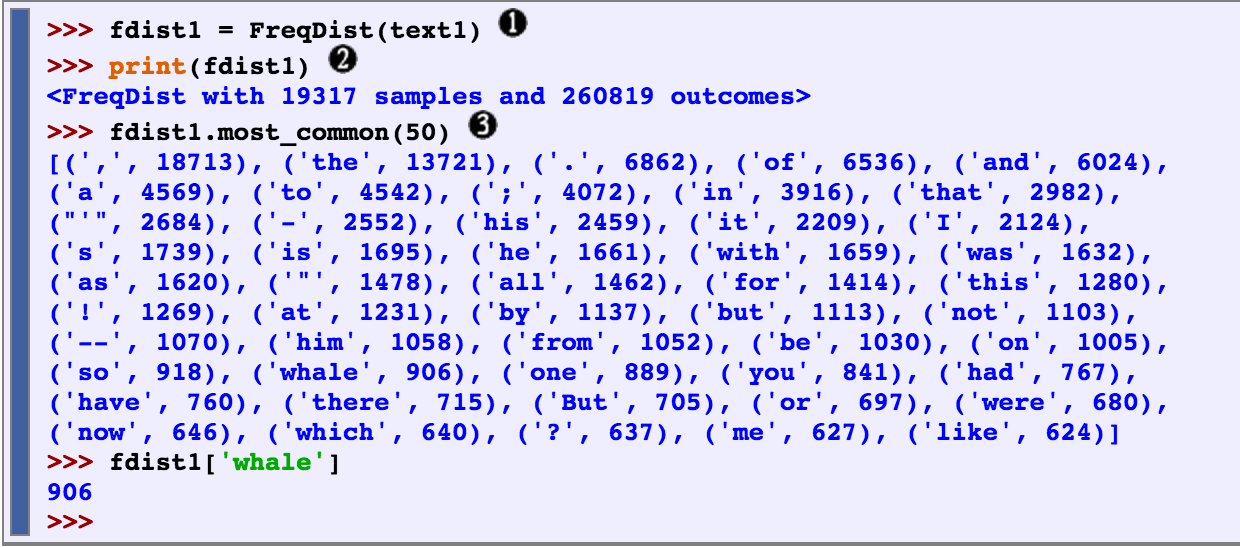Image resolution: width=1240 pixels, height=548 pixels.
Task: Click the orange print keyword
Action: click(x=147, y=65)
